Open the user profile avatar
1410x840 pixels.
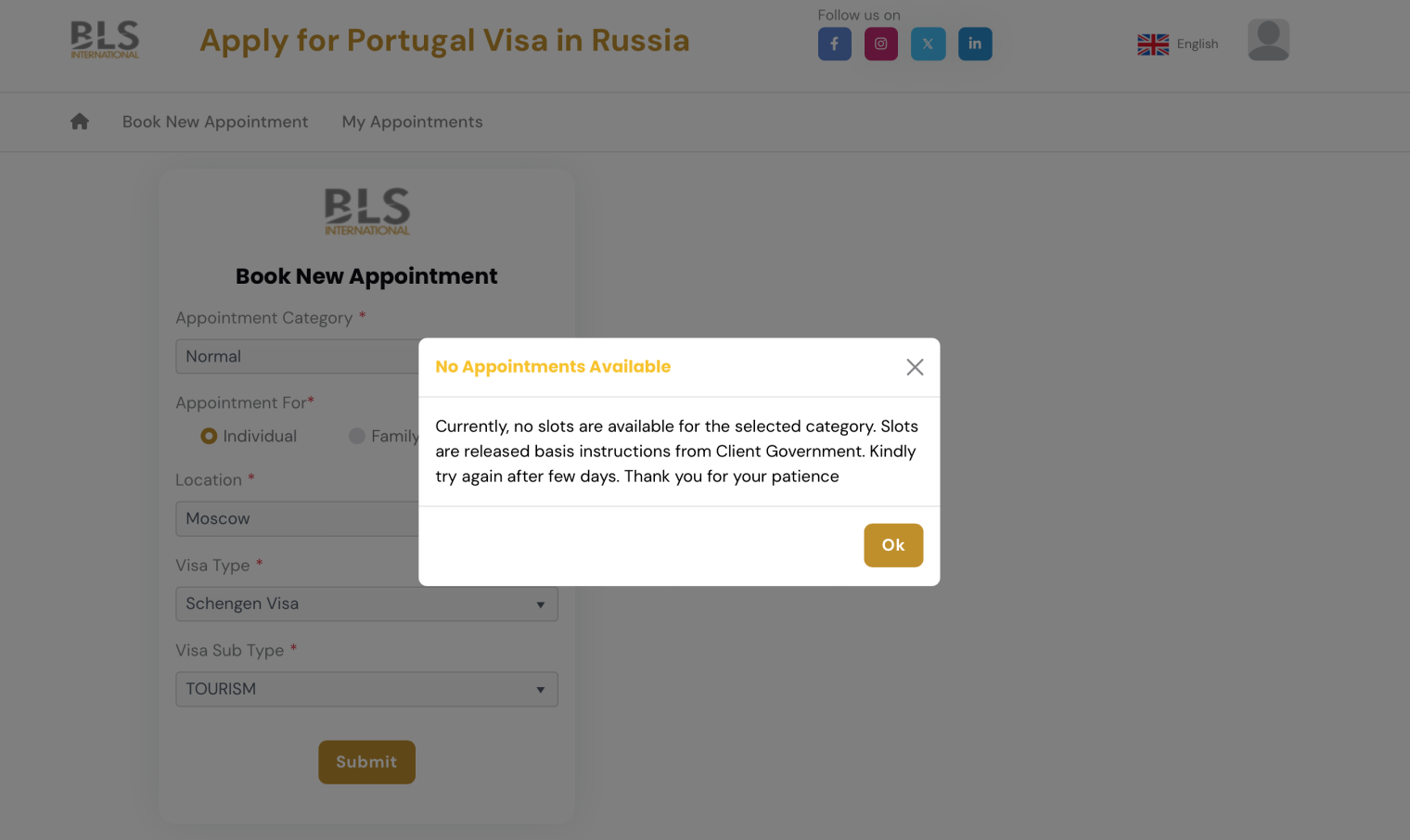(x=1268, y=41)
